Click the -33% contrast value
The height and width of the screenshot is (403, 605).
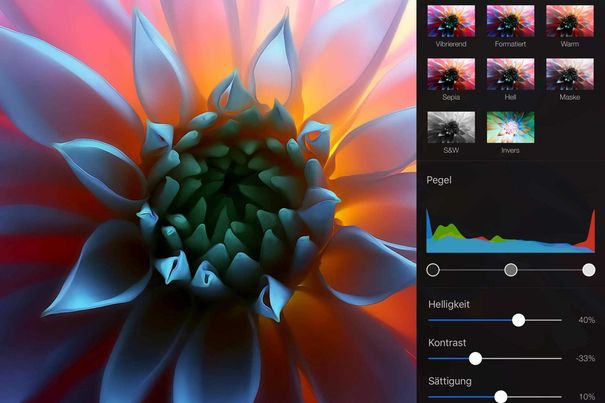coord(585,359)
